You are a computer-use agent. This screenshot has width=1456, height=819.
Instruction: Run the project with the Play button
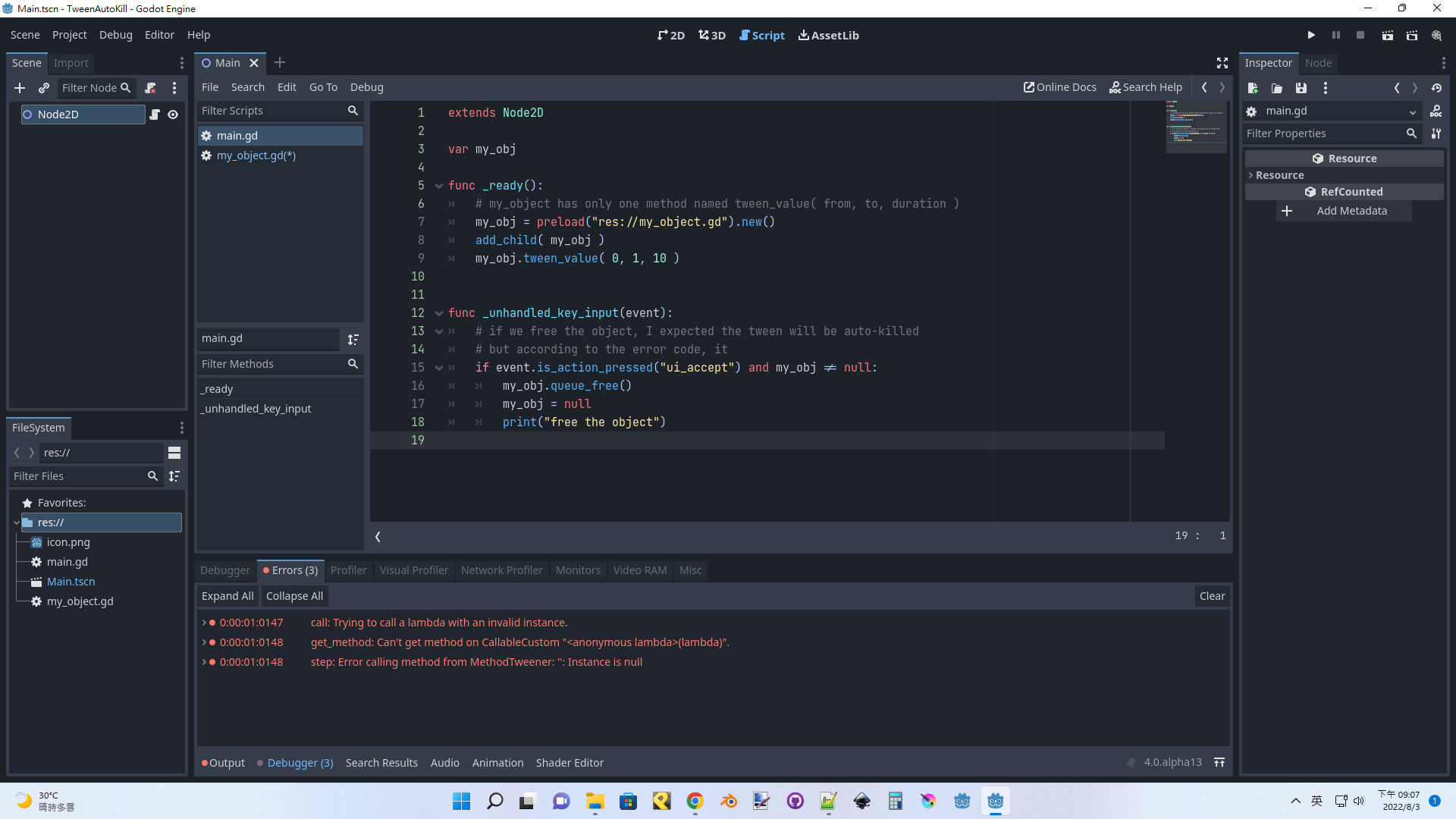[x=1311, y=35]
